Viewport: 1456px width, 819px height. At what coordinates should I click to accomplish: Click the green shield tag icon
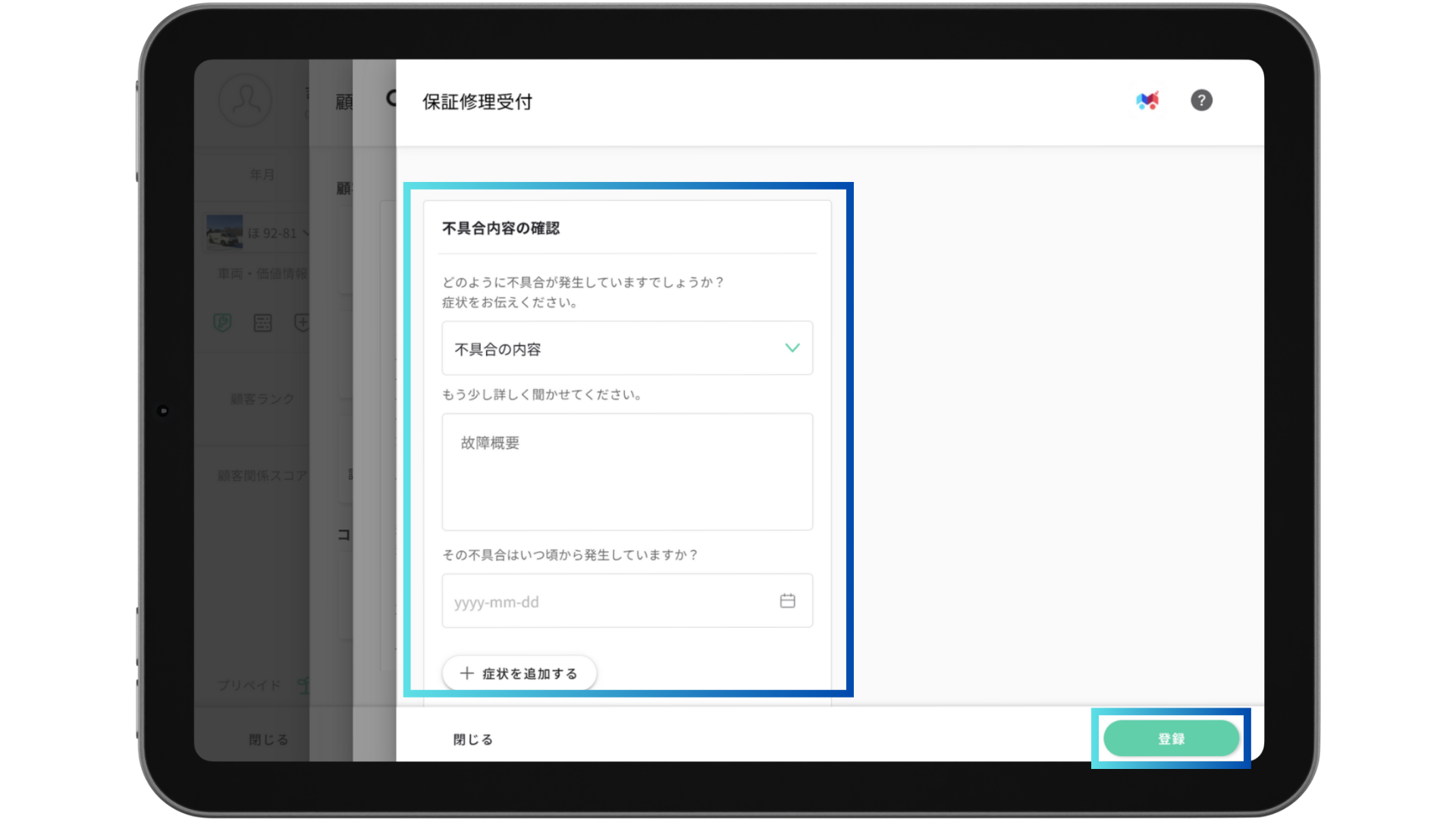(222, 323)
